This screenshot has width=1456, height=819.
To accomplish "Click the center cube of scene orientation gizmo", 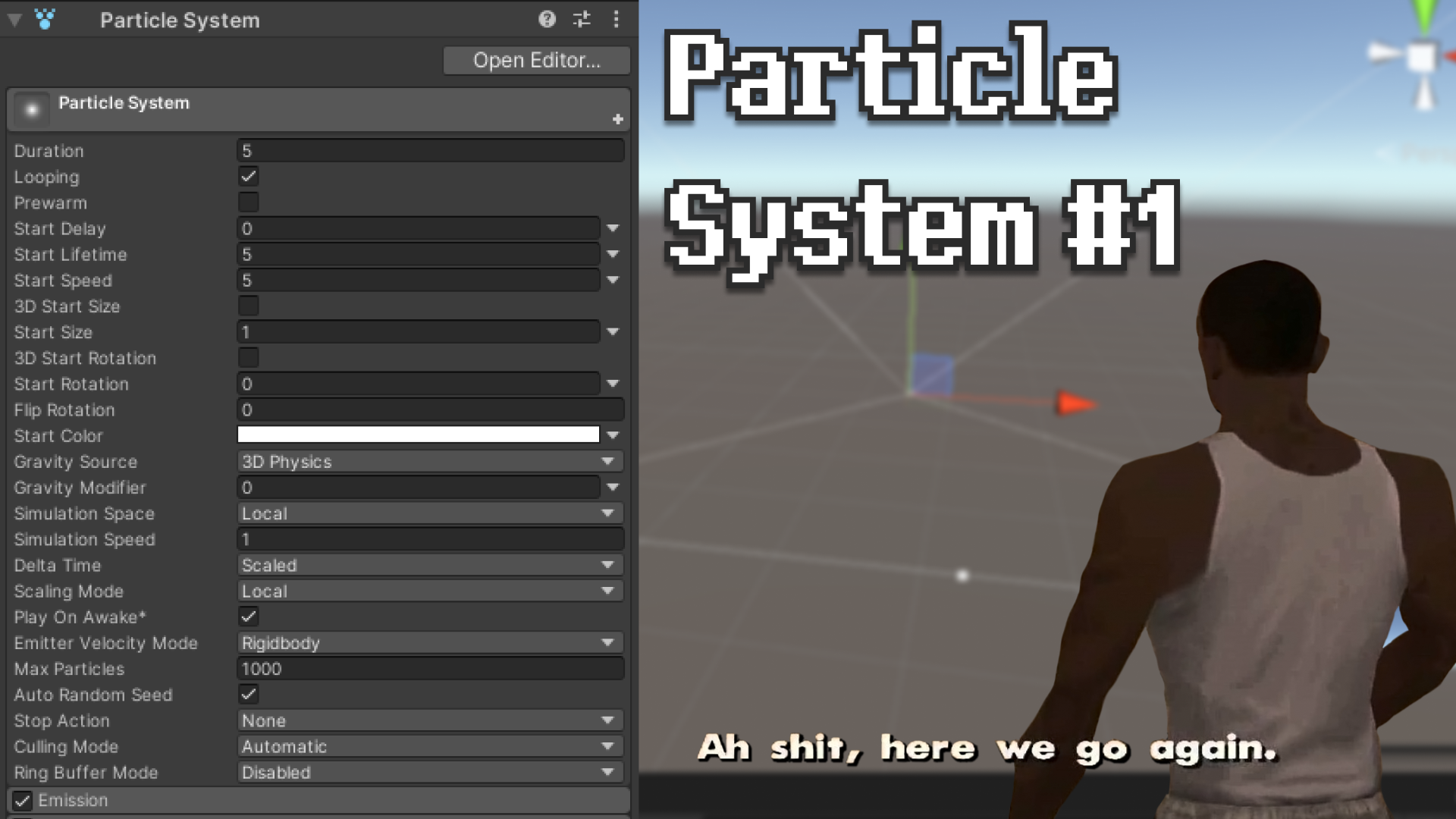I will 1422,58.
